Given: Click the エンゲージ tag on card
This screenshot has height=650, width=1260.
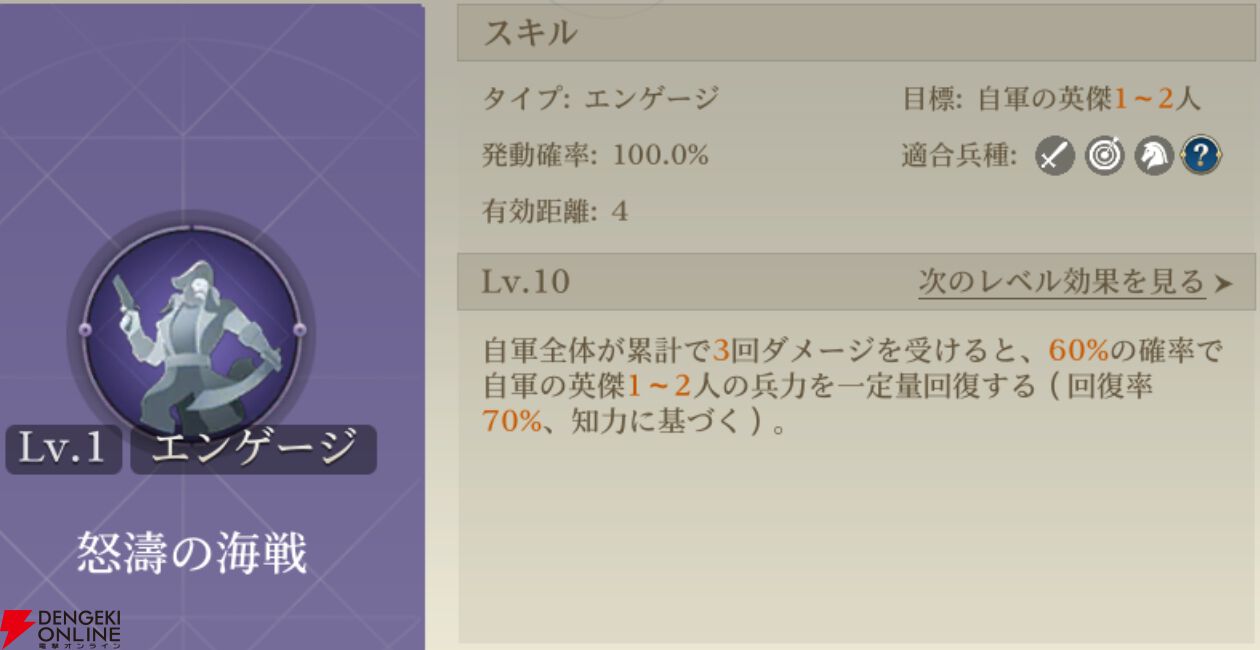Looking at the screenshot, I should [x=253, y=449].
